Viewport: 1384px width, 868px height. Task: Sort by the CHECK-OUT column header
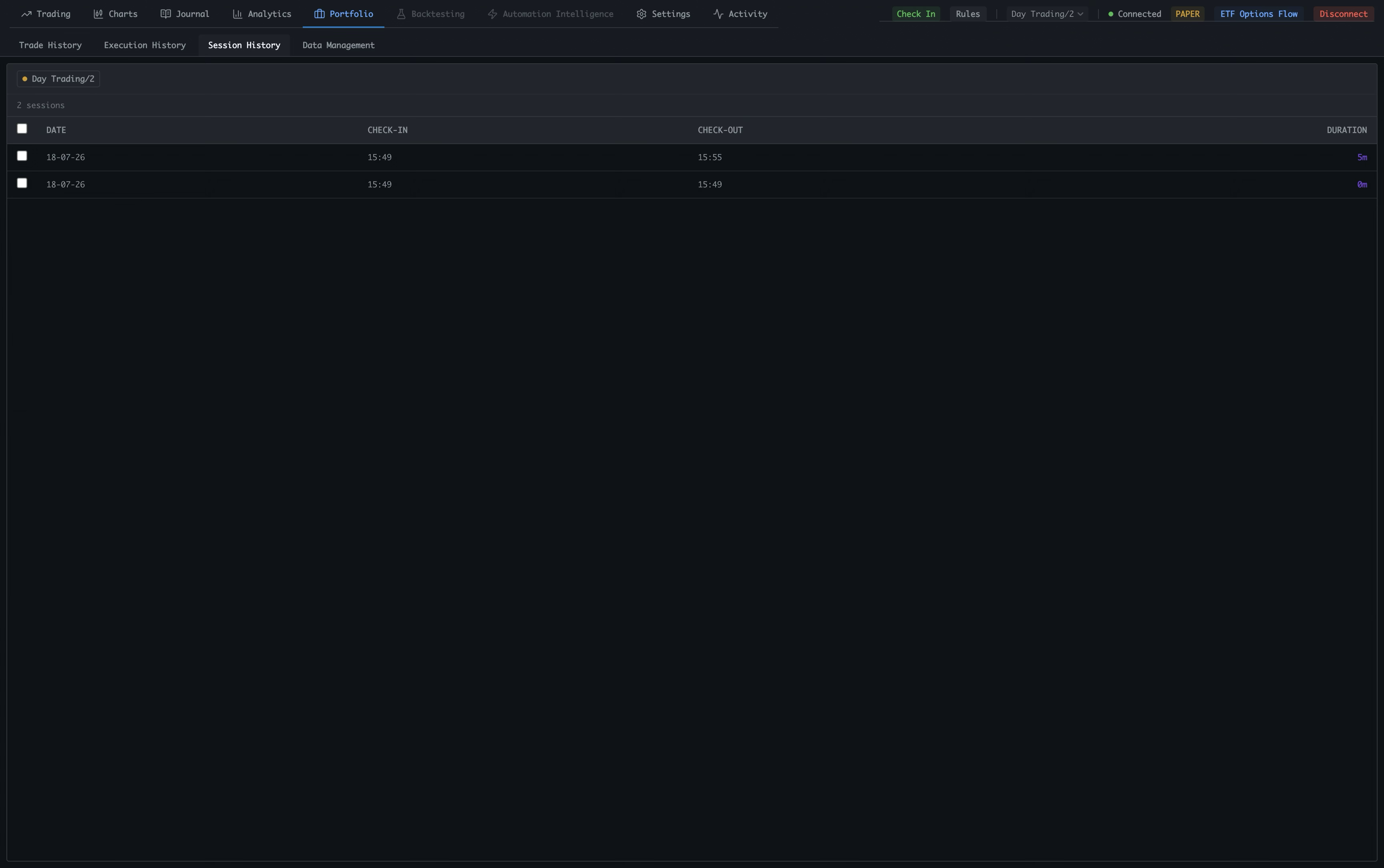coord(720,130)
